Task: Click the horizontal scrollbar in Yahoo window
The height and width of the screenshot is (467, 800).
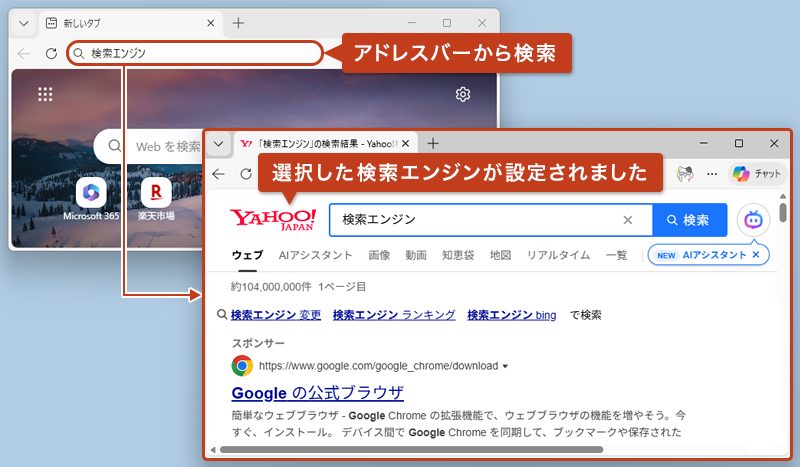Action: [411, 450]
